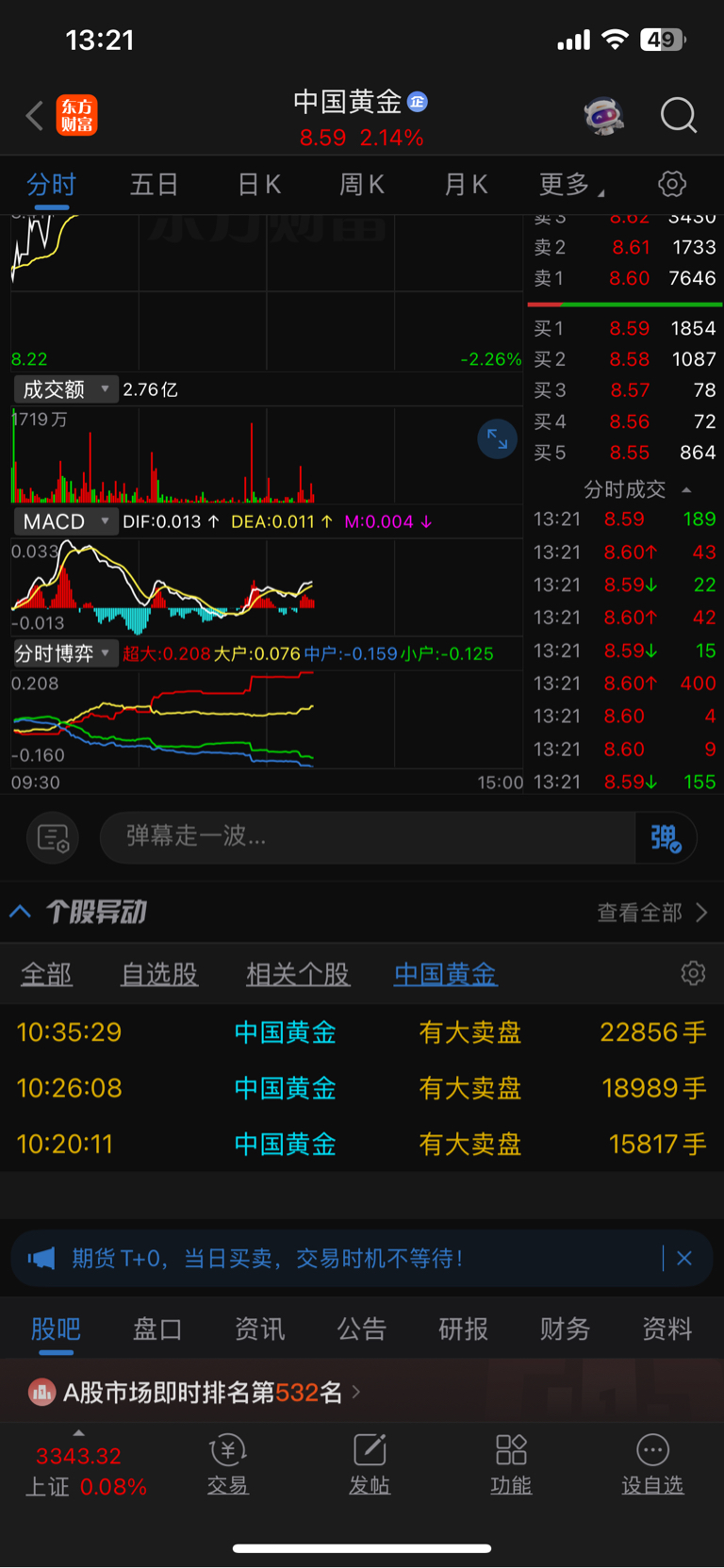This screenshot has height=1568, width=724.
Task: Select the 买5 8.55 order row
Action: [x=625, y=453]
